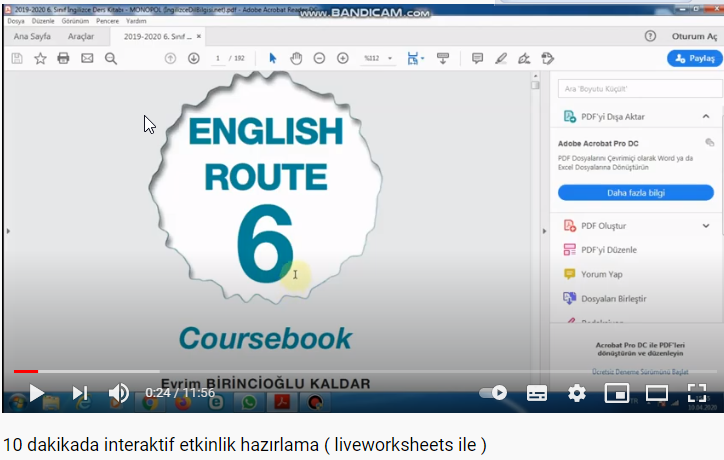
Task: Switch to theater mode
Action: 657,393
